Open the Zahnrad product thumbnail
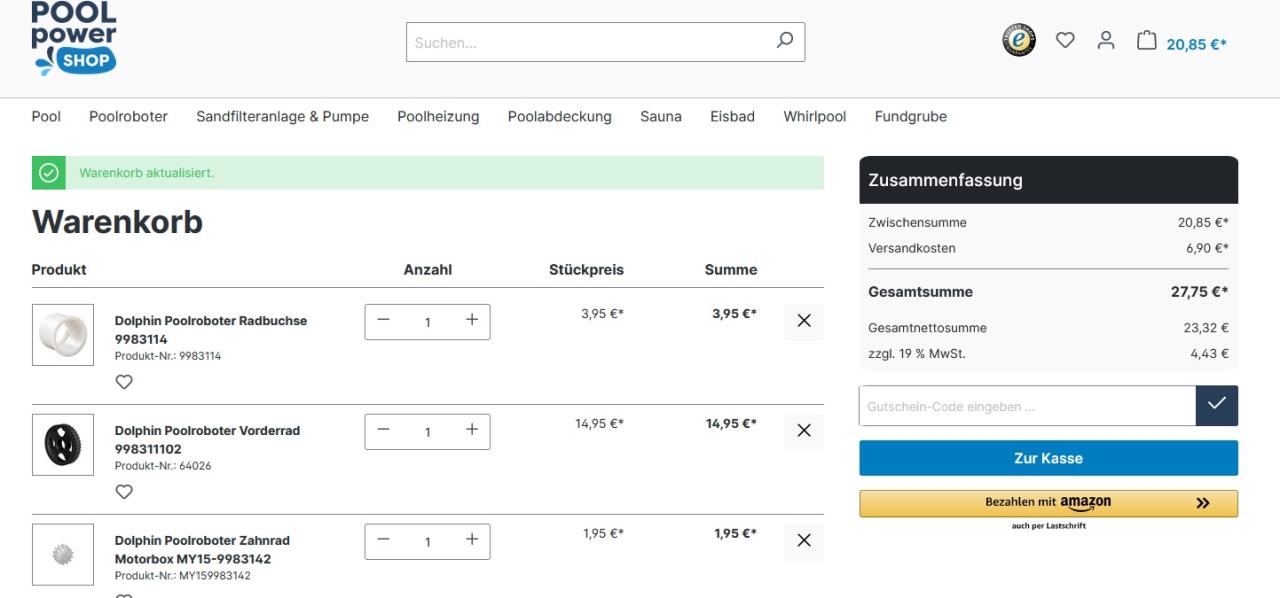The width and height of the screenshot is (1280, 598). [x=63, y=555]
